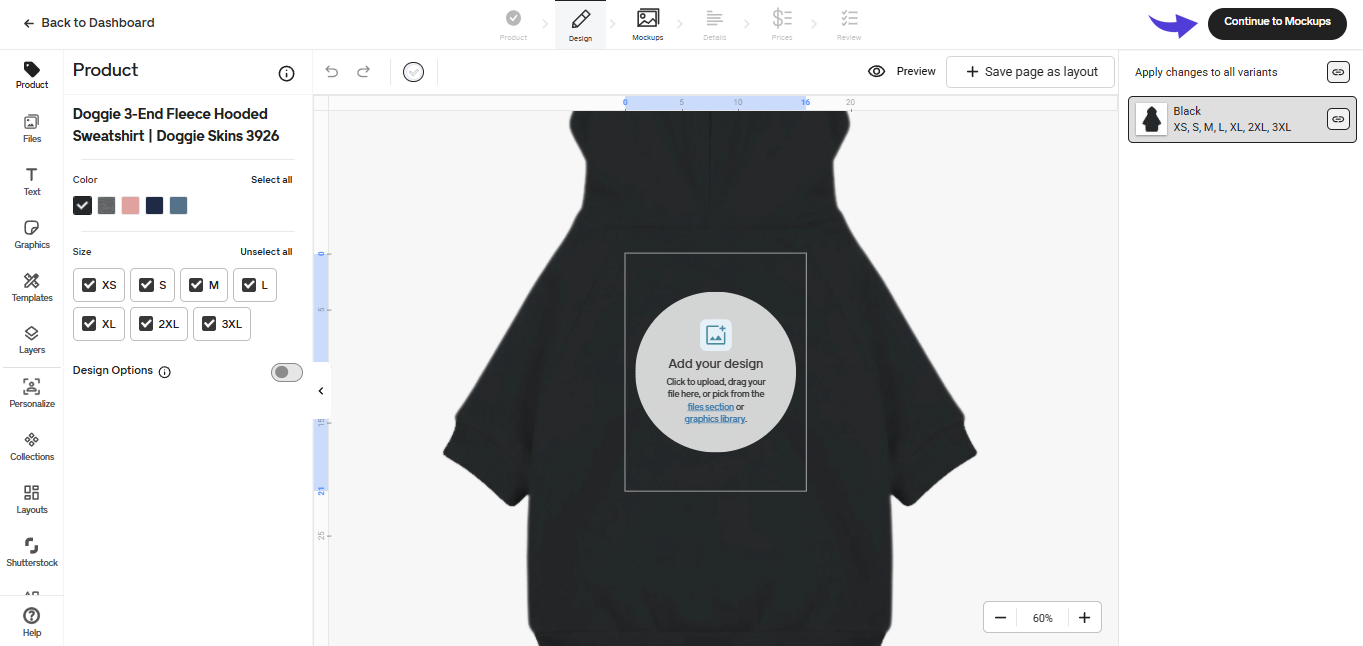
Task: Toggle the Design Options switch
Action: [287, 372]
